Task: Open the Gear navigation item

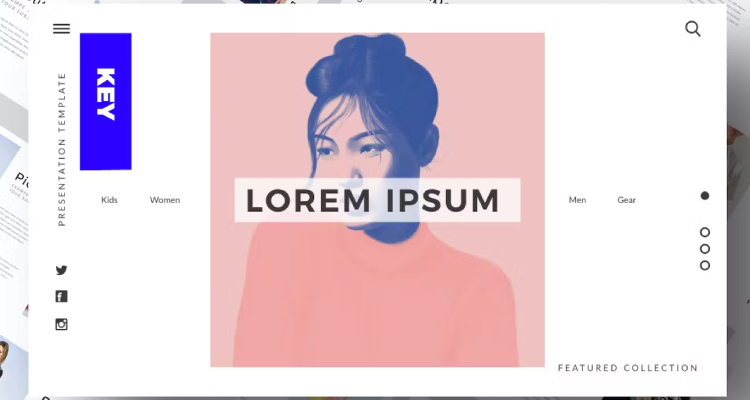Action: pos(627,200)
